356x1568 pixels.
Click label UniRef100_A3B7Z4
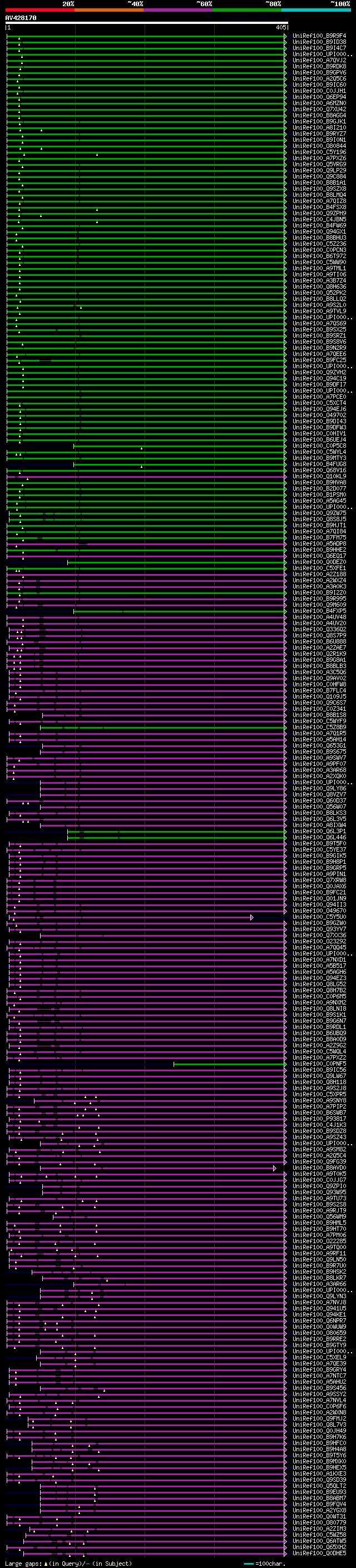point(319,280)
